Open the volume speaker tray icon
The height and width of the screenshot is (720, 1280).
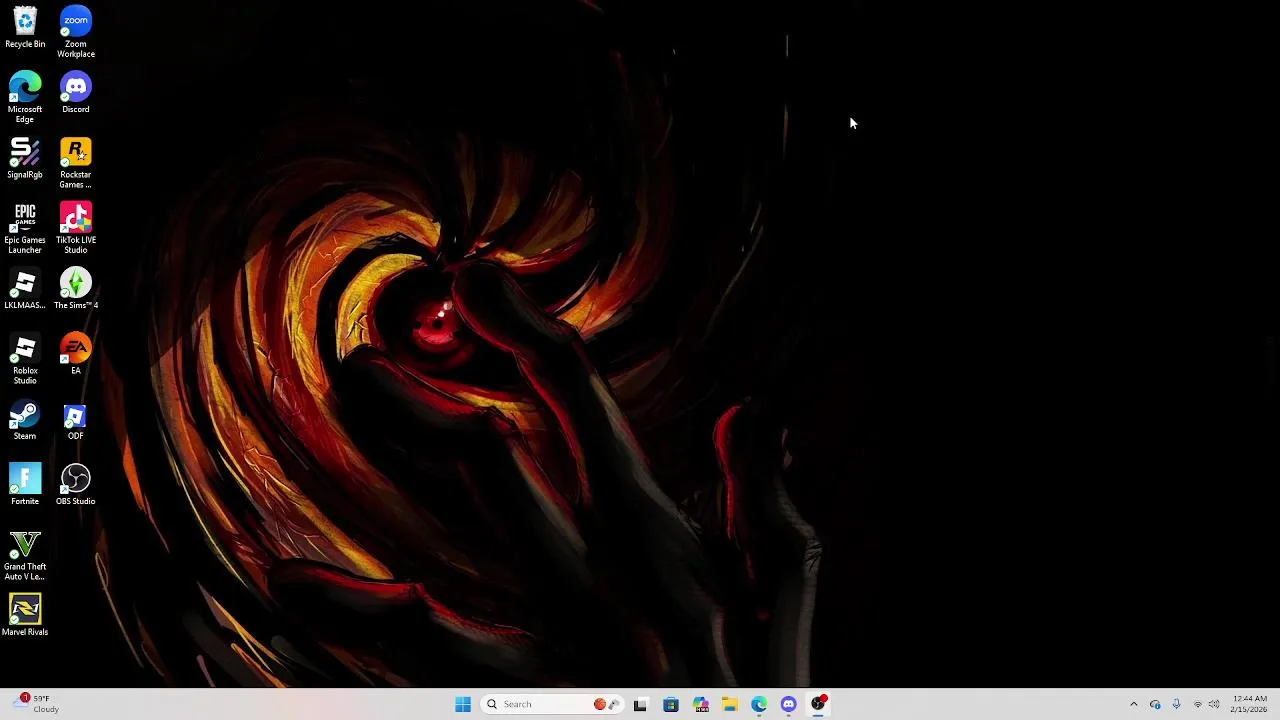point(1214,704)
